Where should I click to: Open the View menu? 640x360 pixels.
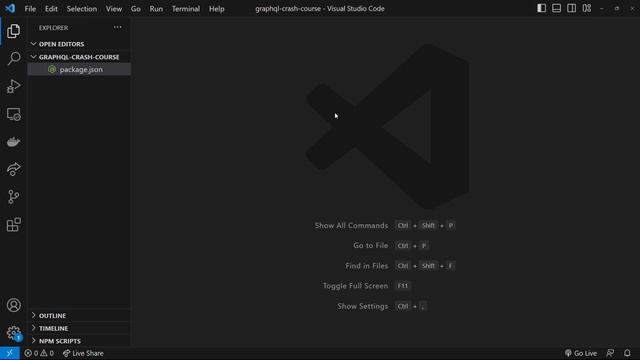(113, 9)
